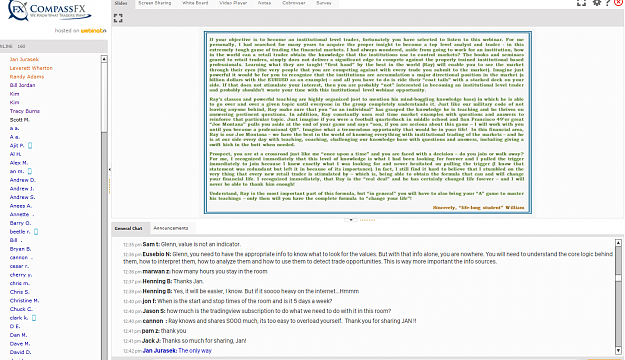Expand the slide to full view
Screen dimensions: 625x360
point(118,18)
